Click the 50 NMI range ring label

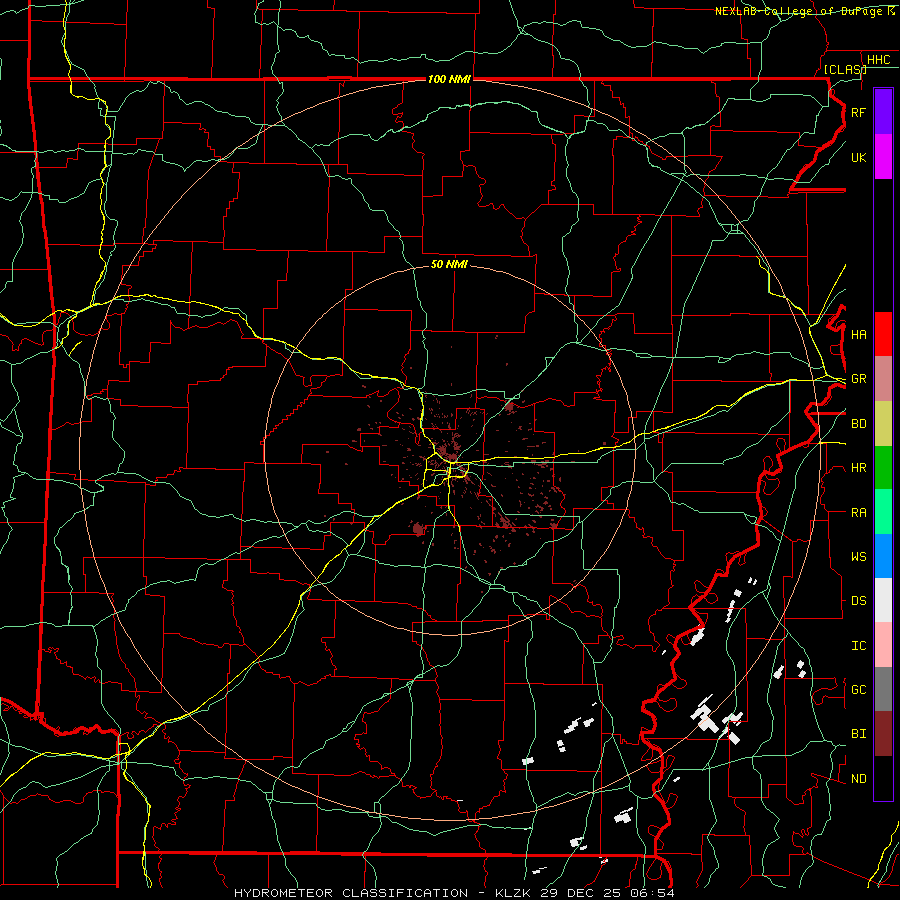pyautogui.click(x=449, y=264)
